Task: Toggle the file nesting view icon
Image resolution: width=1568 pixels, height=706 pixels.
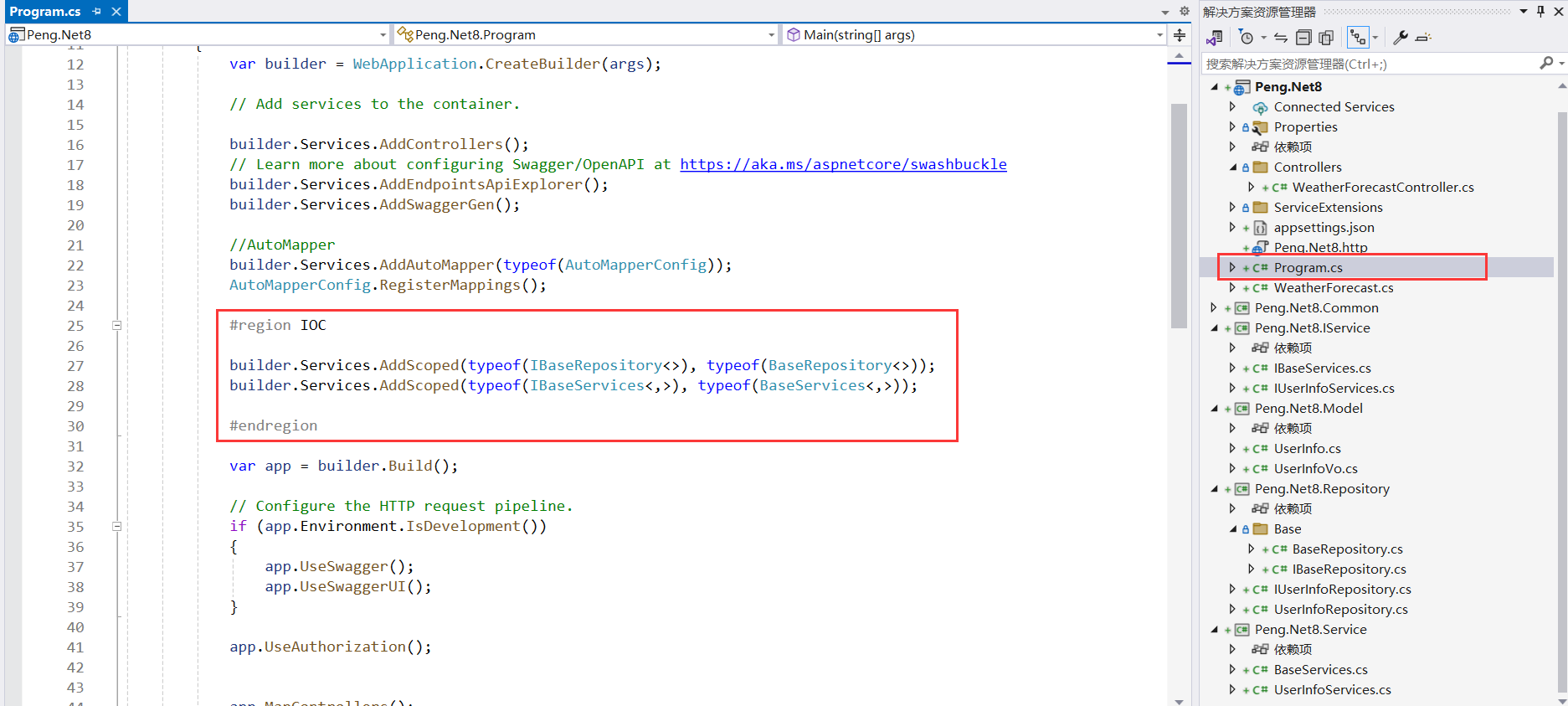Action: (x=1358, y=38)
